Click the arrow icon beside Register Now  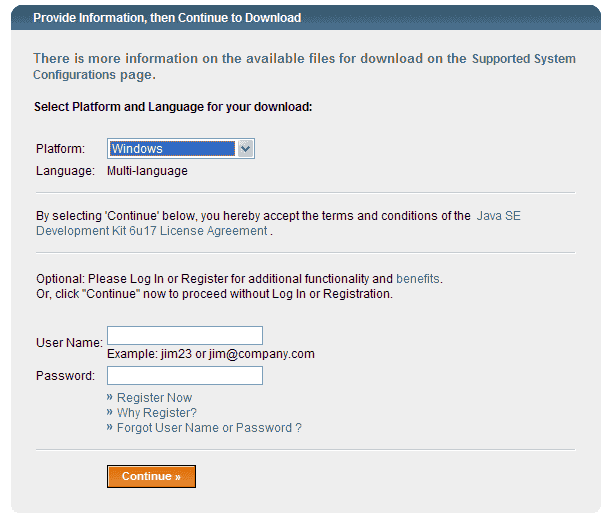pos(110,398)
